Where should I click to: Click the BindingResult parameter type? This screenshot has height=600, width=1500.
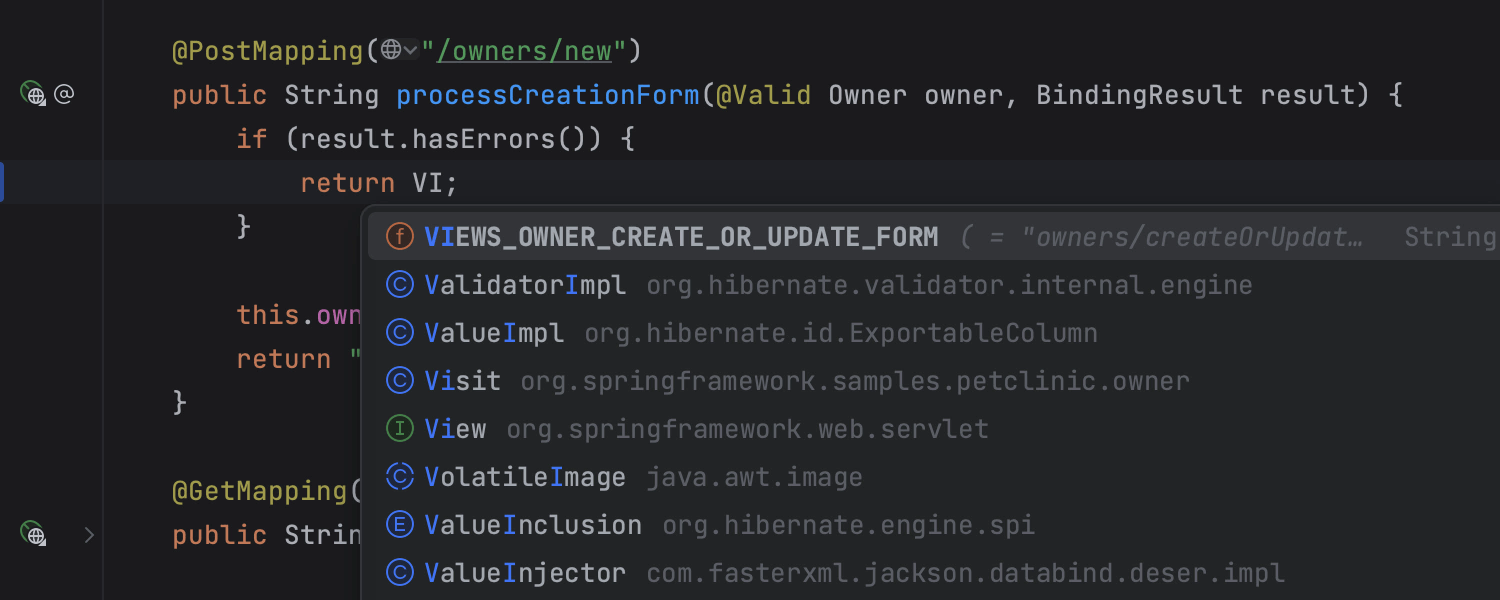click(1139, 95)
